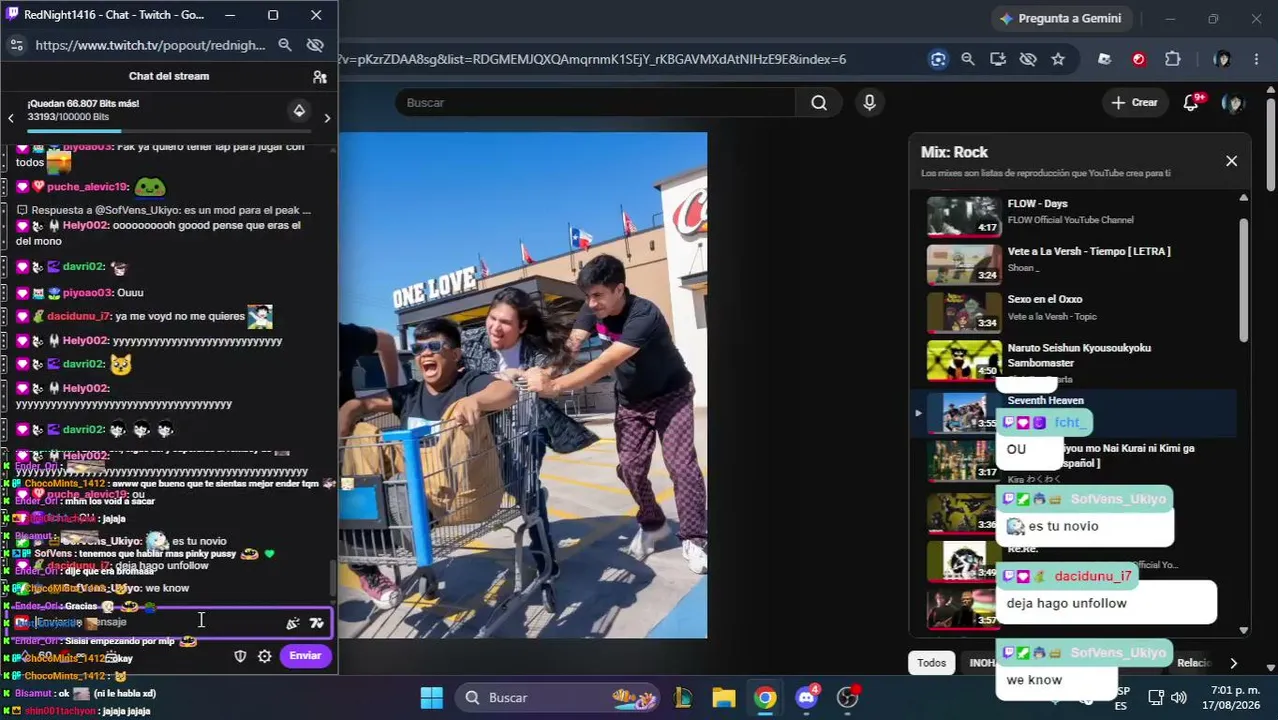Click the Enviar button
This screenshot has height=720, width=1278.
pos(305,656)
